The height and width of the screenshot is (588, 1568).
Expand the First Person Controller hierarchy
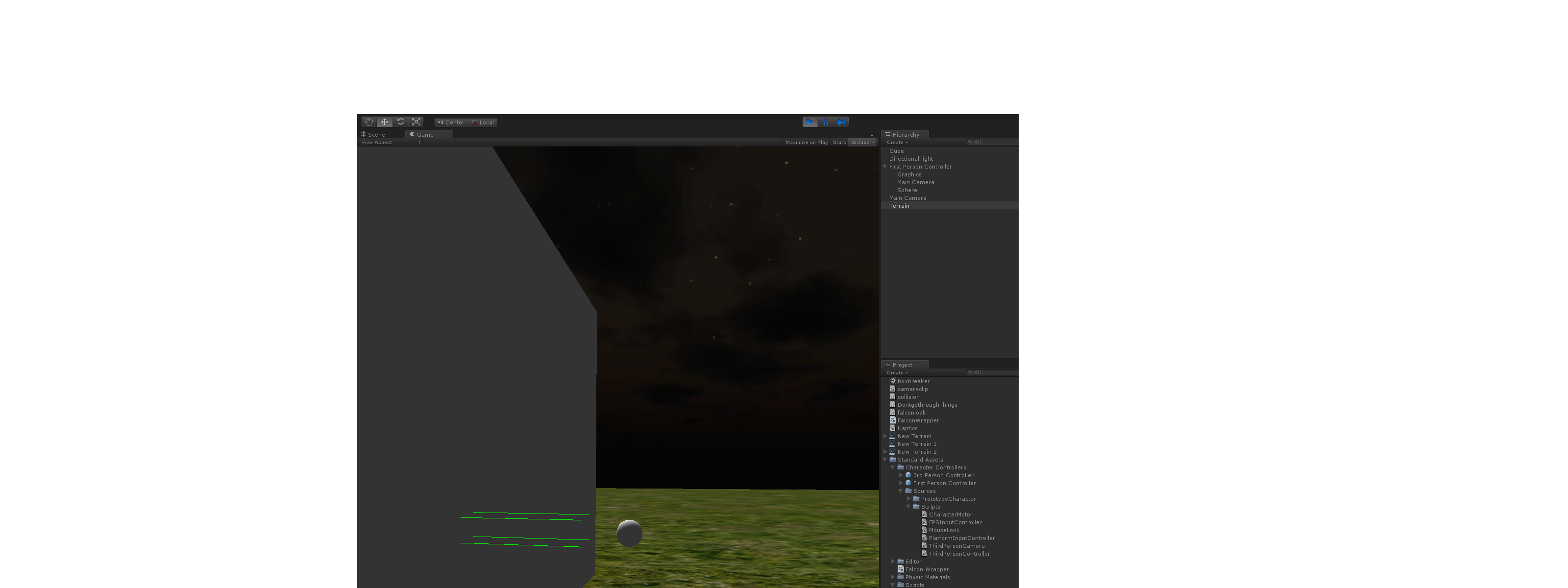point(885,166)
